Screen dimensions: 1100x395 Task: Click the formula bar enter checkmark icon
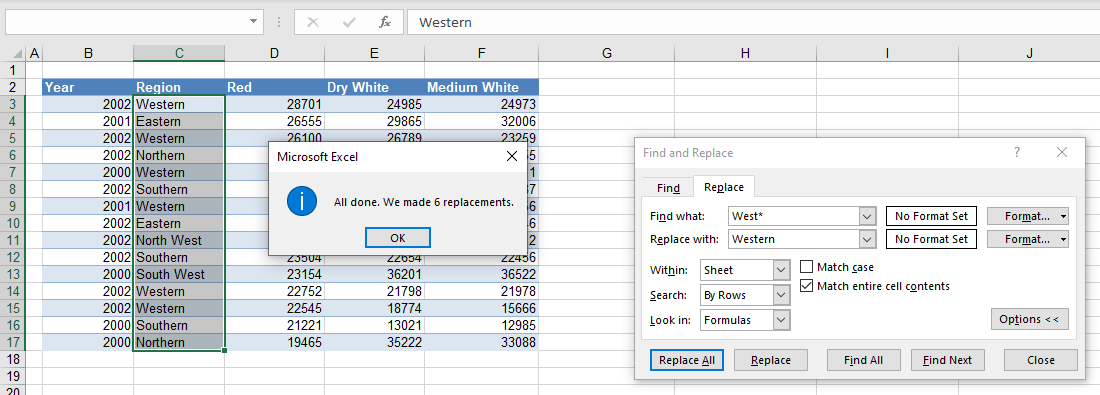click(349, 22)
